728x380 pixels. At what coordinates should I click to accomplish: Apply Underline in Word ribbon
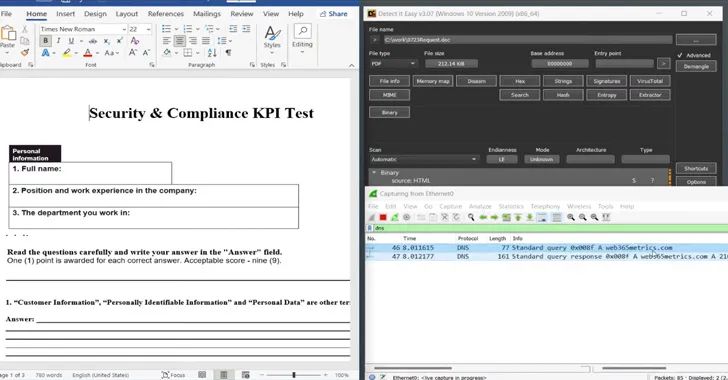click(71, 41)
